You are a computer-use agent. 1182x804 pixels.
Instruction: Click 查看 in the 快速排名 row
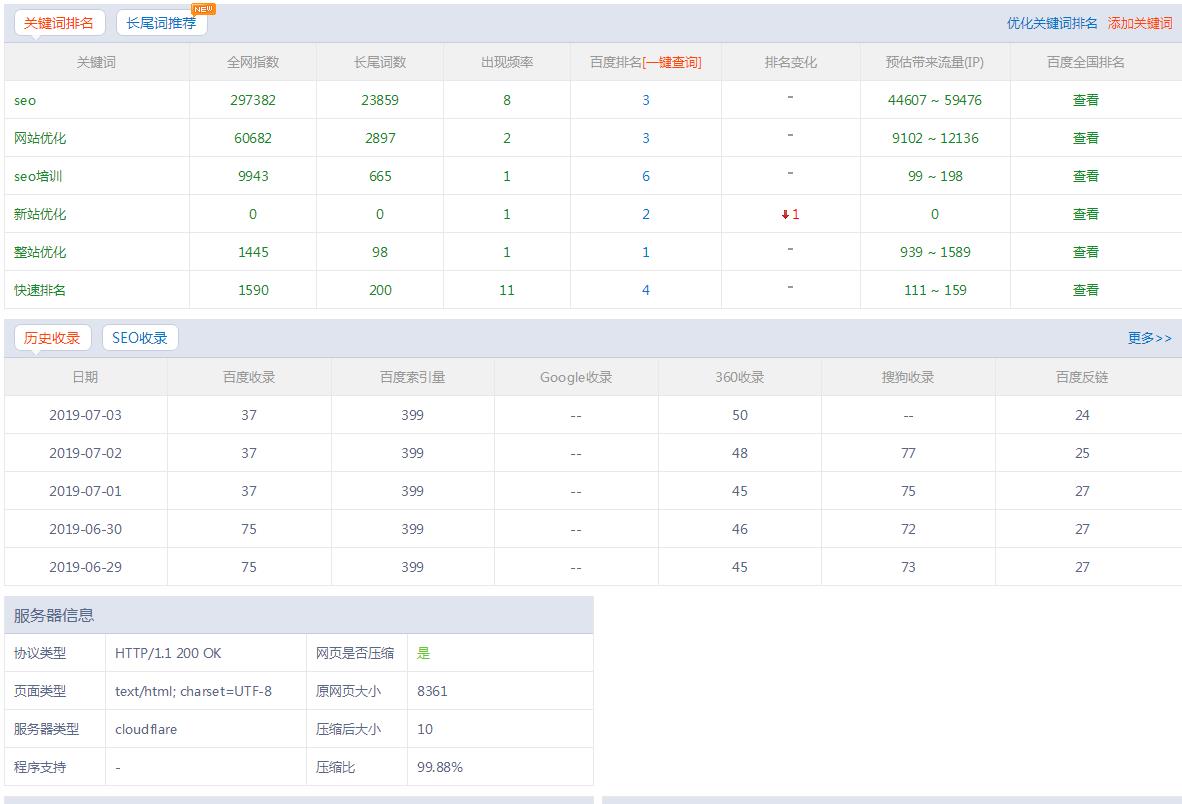(1086, 290)
